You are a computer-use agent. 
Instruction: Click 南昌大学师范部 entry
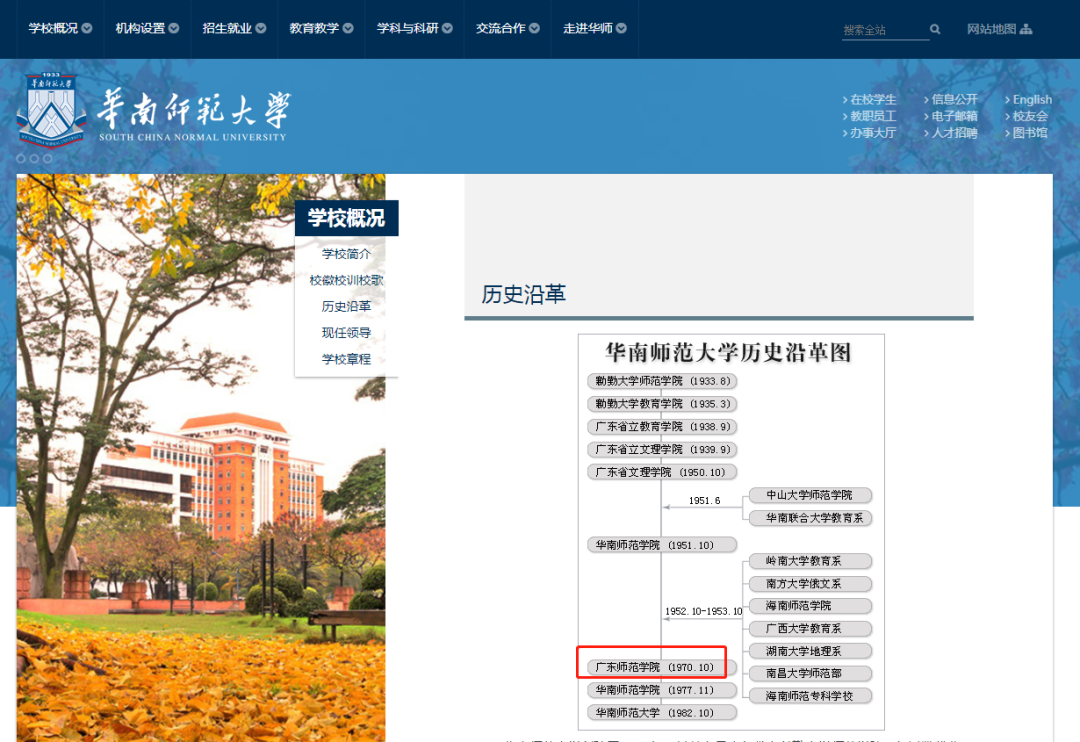[810, 673]
